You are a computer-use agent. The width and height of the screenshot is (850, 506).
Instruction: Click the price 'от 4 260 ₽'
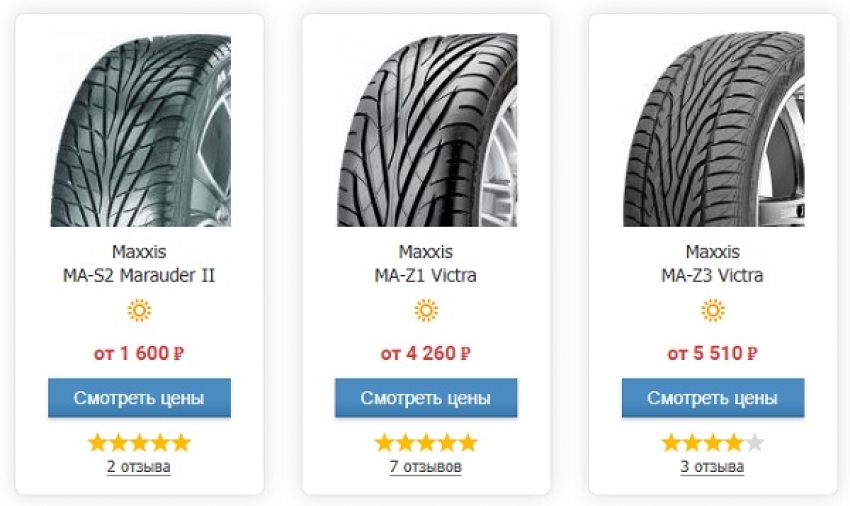[x=426, y=354]
